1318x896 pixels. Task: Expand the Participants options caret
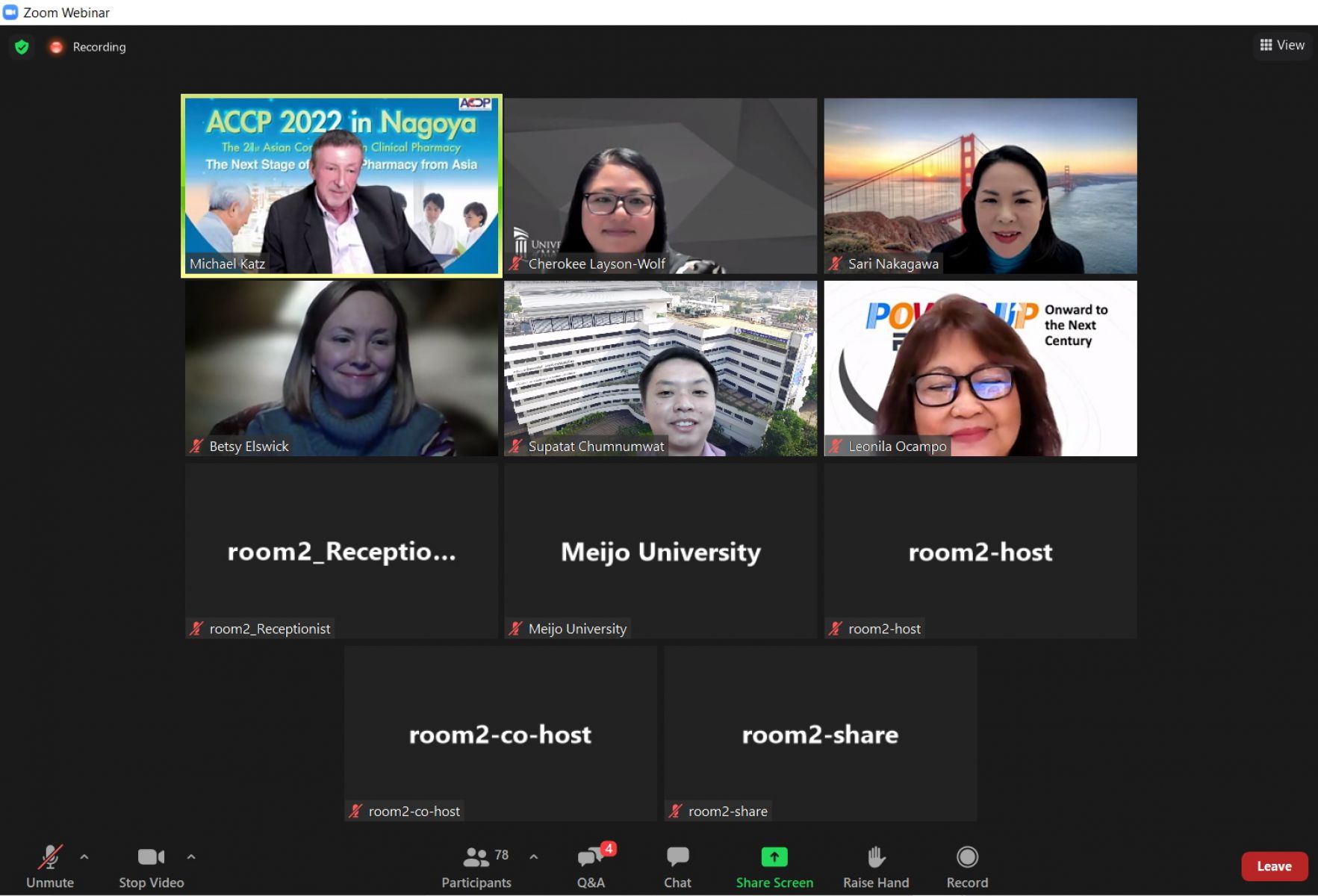point(533,856)
